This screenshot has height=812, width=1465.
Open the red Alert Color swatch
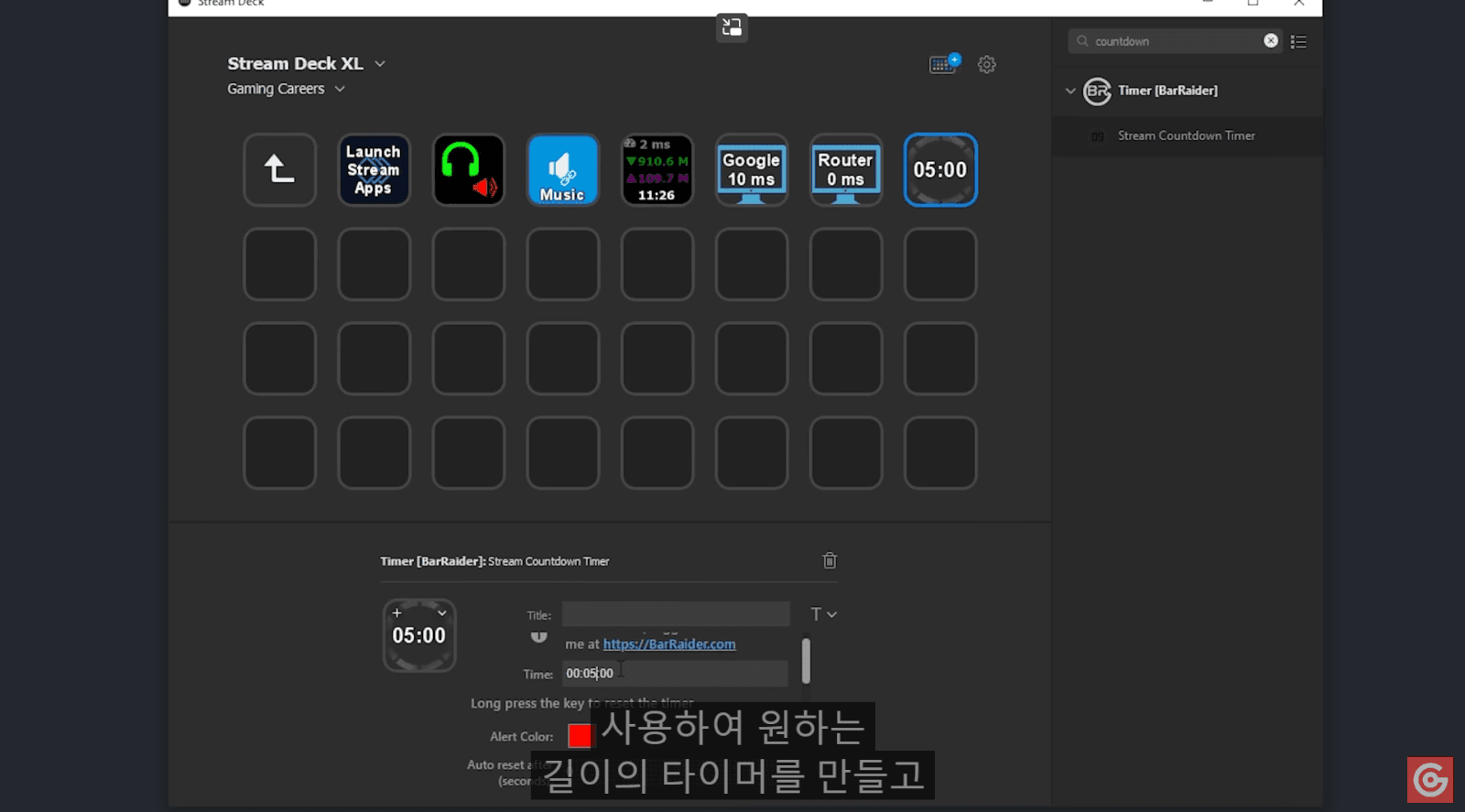click(580, 736)
